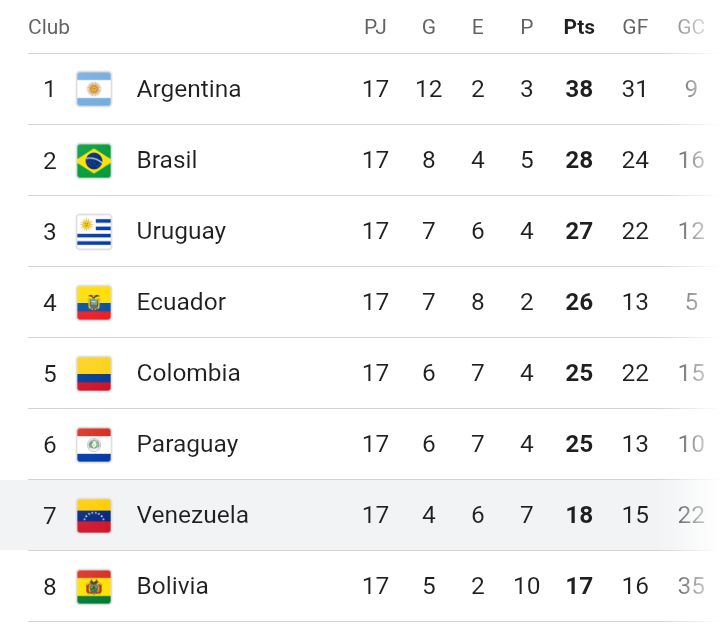The height and width of the screenshot is (632, 720).
Task: Click the Ecuador flag icon
Action: (94, 303)
